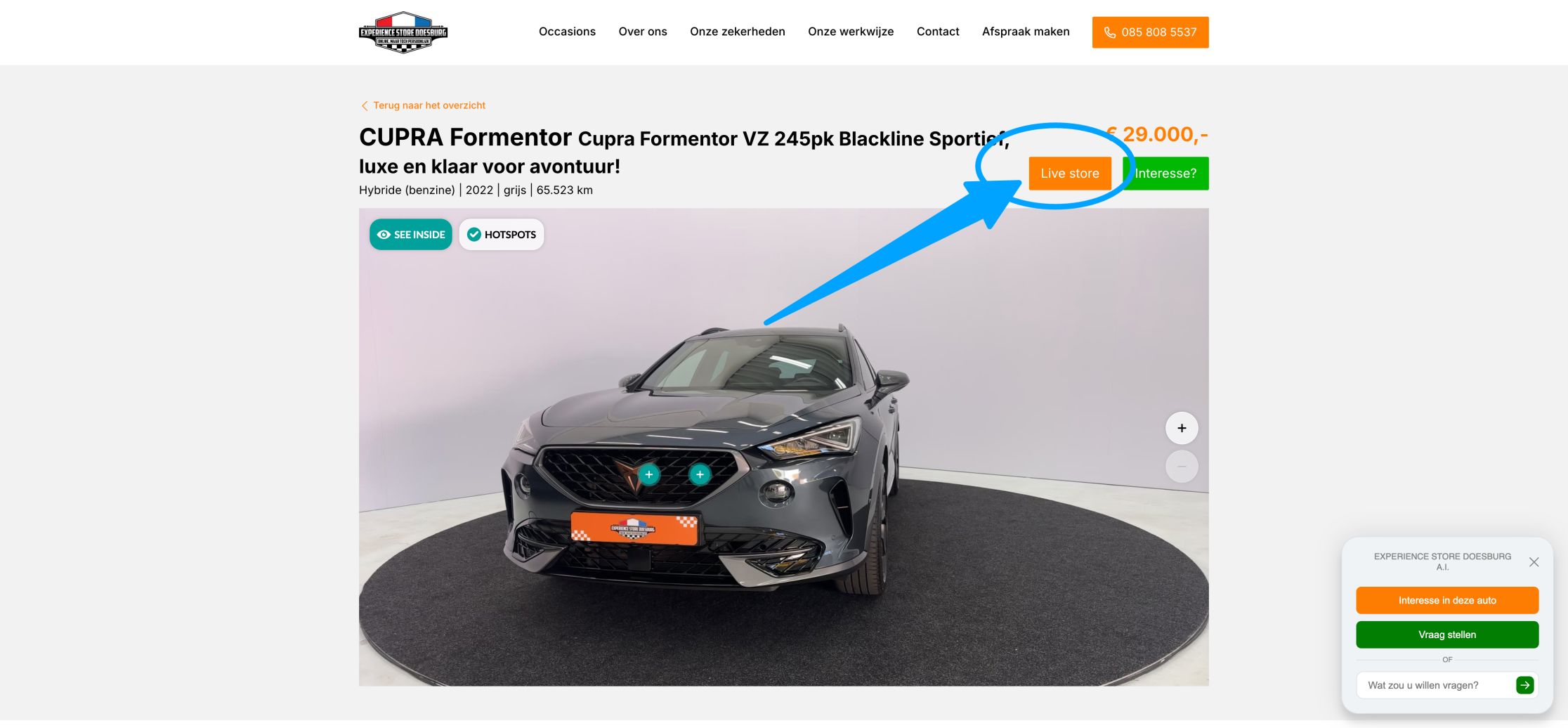
Task: Click the orange Live store button
Action: pyautogui.click(x=1070, y=174)
